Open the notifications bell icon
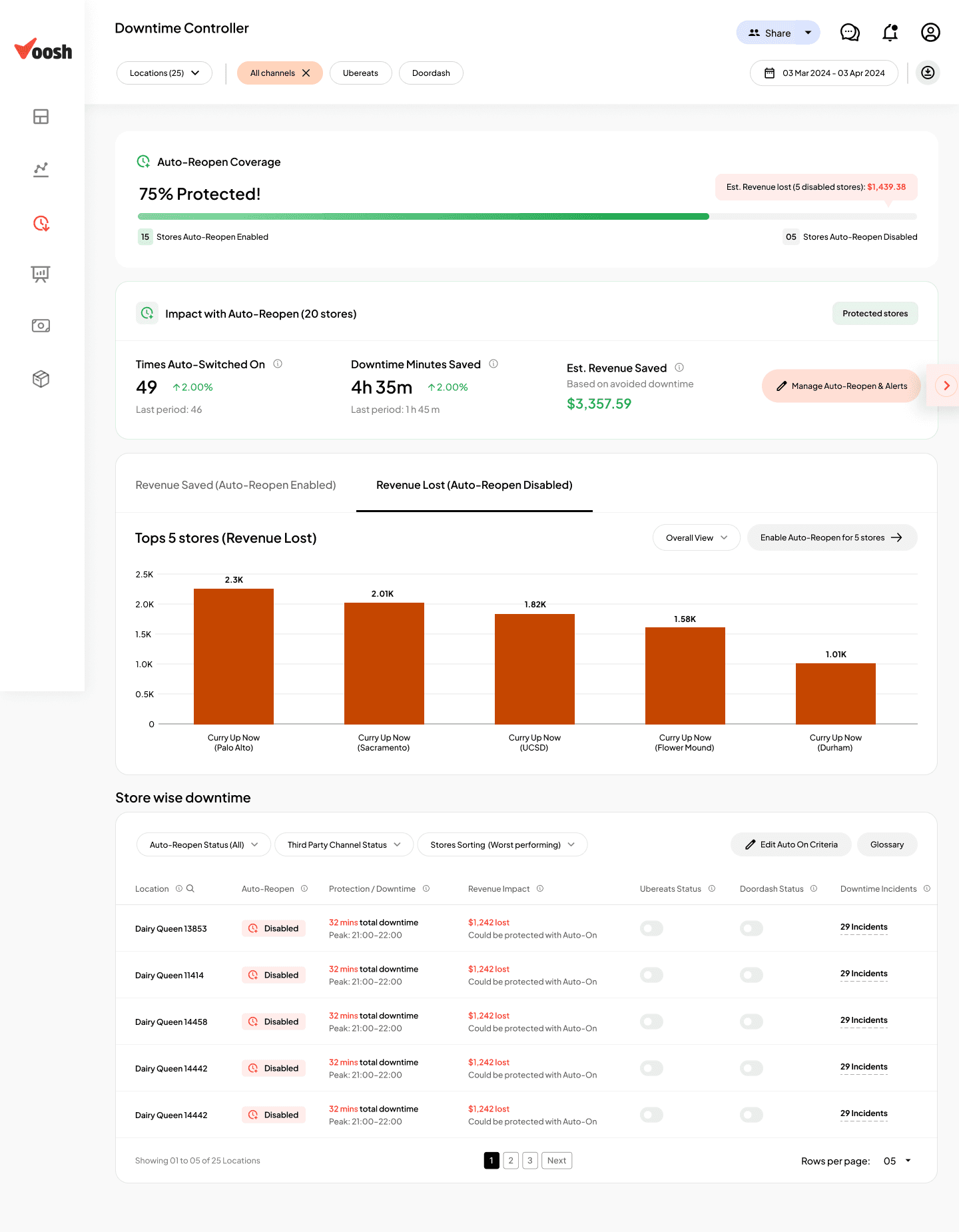This screenshot has height=1232, width=959. 890,33
